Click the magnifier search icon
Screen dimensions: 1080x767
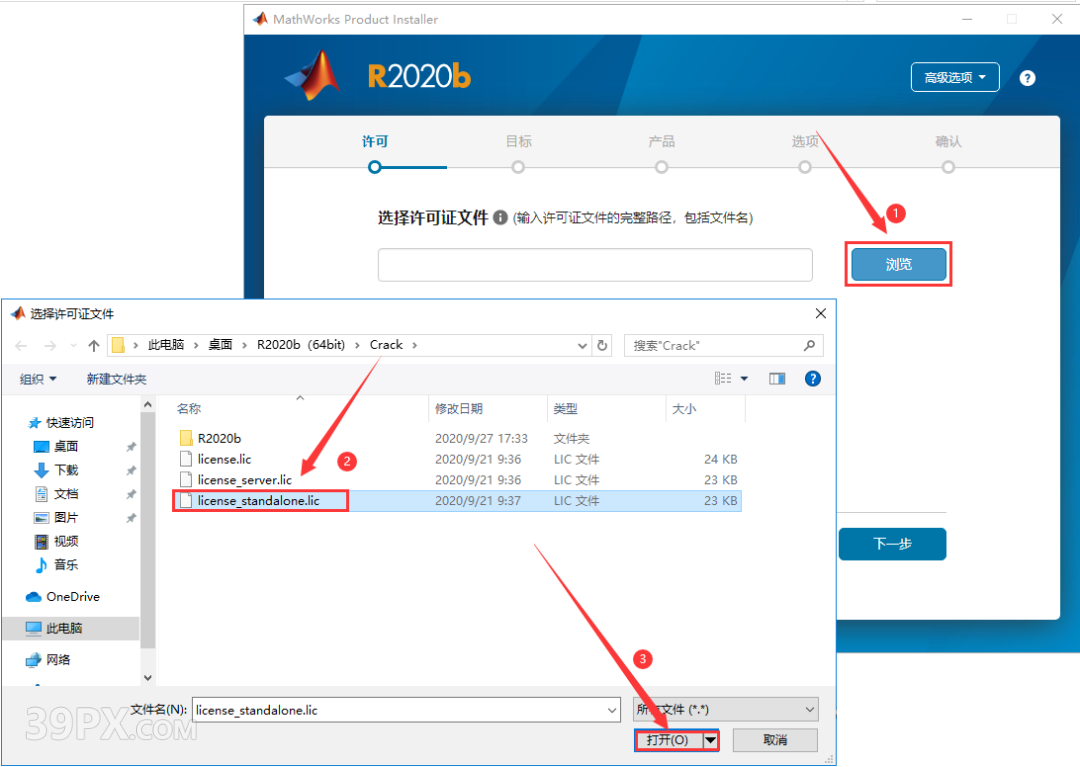(x=809, y=345)
